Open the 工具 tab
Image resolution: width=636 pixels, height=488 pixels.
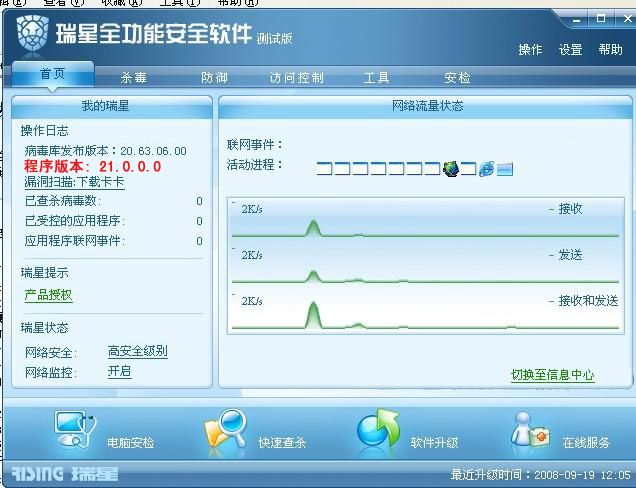coord(376,77)
